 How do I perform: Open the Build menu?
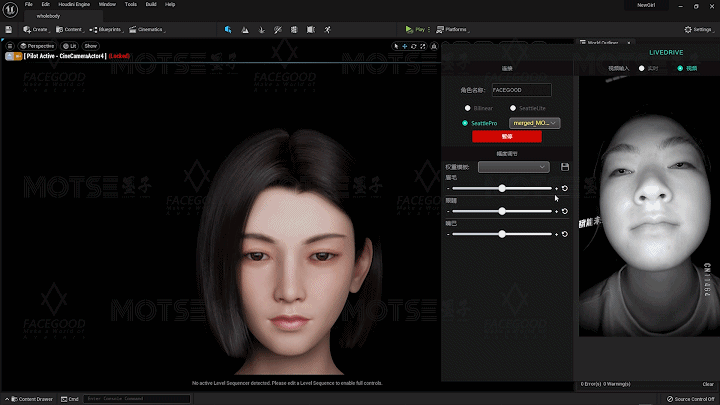pos(151,4)
